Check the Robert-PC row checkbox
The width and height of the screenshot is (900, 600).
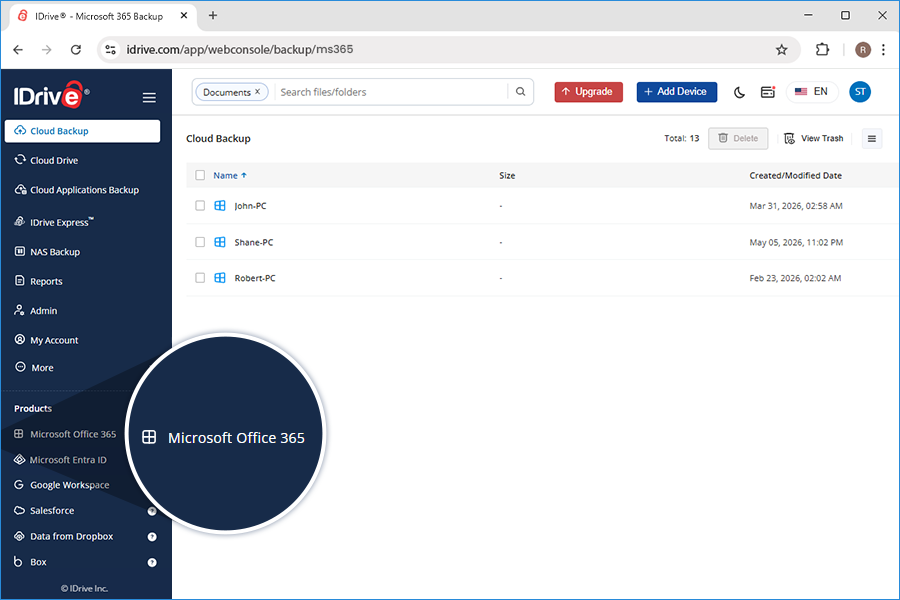point(200,278)
